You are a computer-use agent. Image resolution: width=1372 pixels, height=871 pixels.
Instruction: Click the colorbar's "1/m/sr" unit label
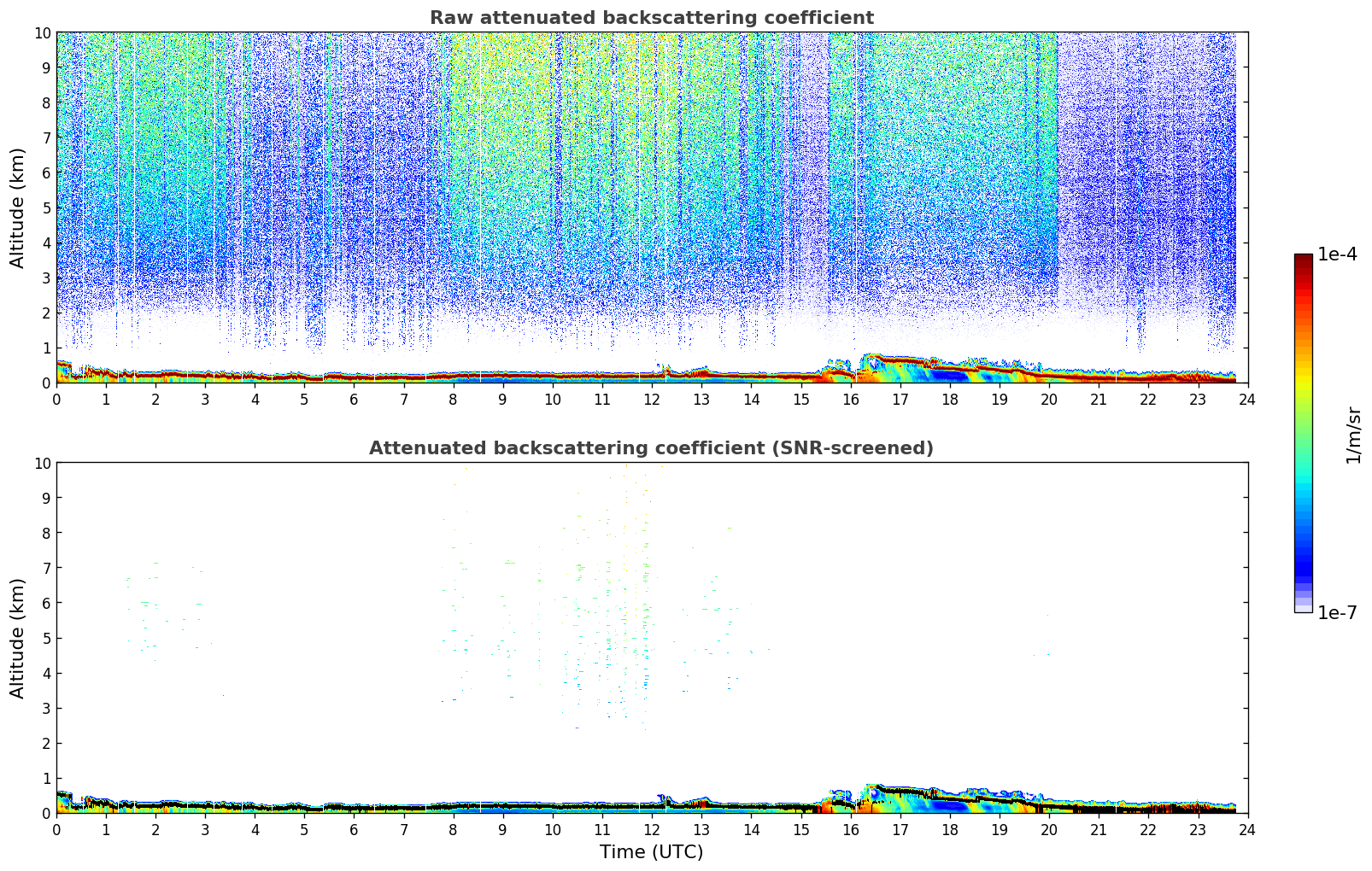[1352, 434]
